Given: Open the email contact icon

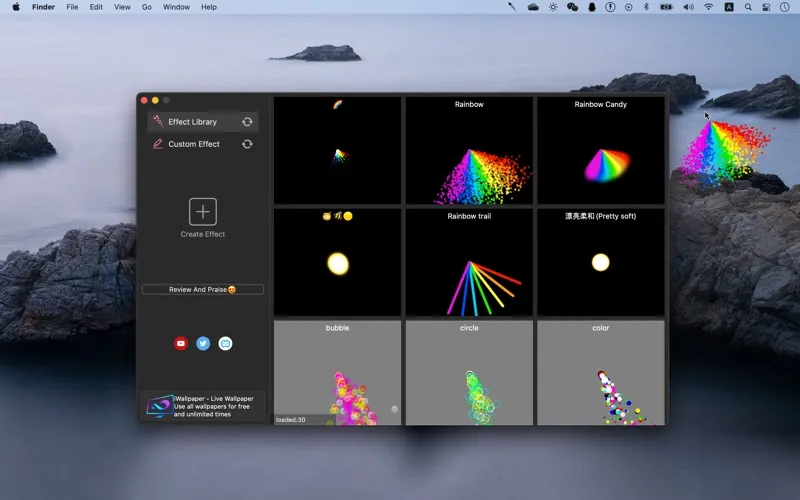Looking at the screenshot, I should pos(226,343).
